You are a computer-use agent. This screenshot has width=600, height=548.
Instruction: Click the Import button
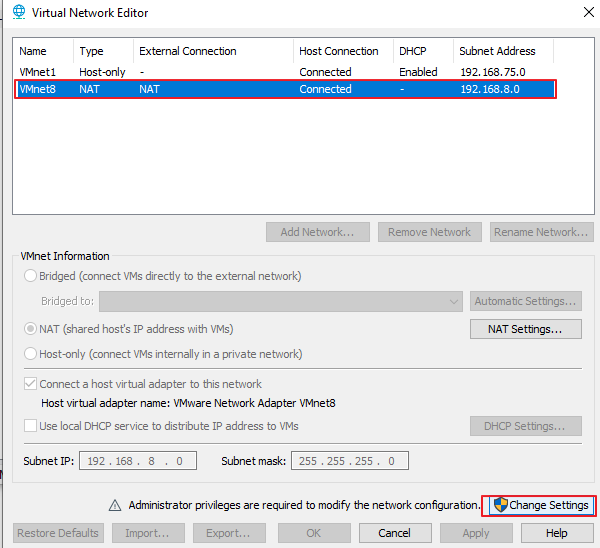tap(148, 533)
